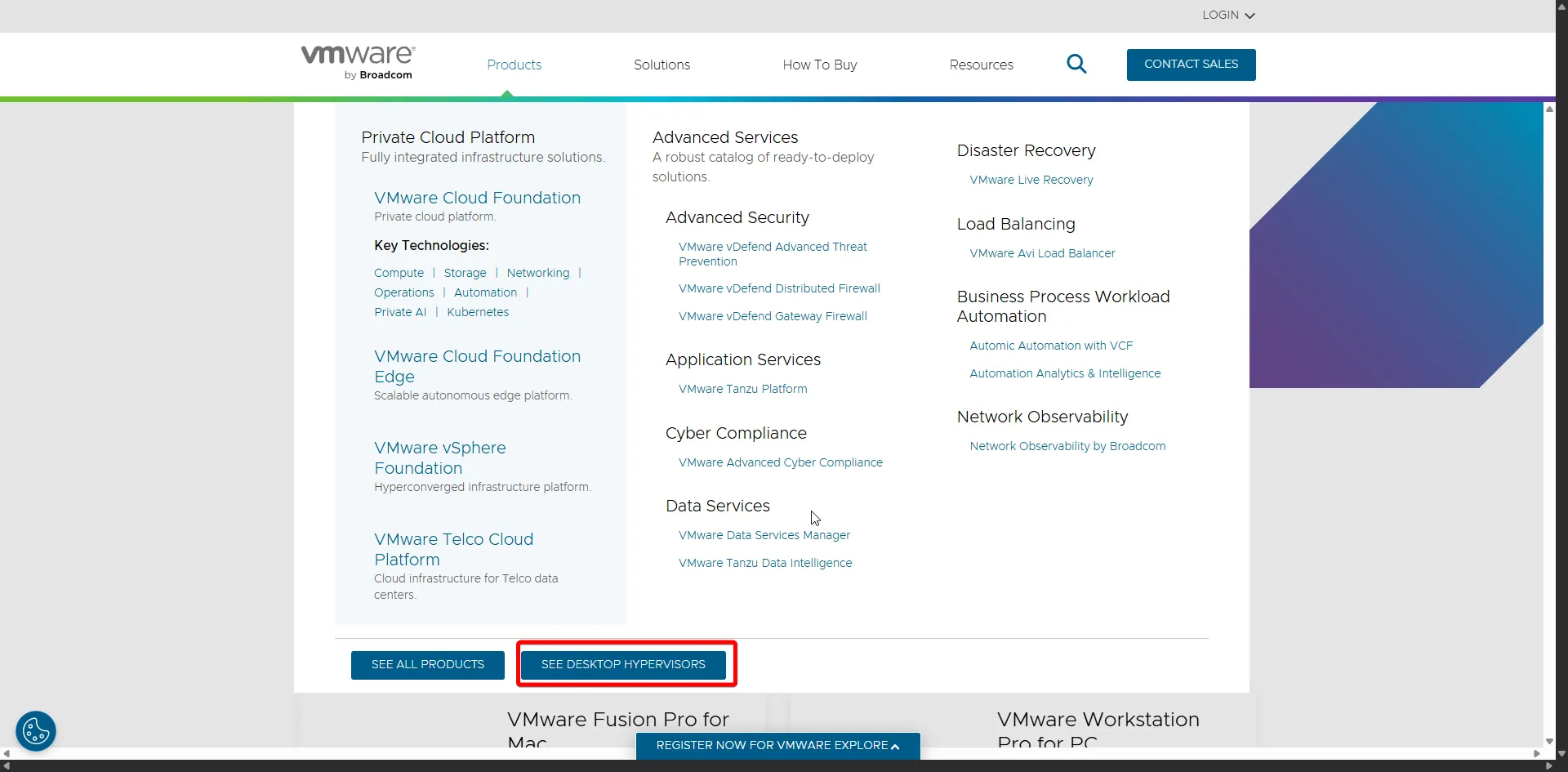Open VMware Data Services Manager link

[764, 535]
